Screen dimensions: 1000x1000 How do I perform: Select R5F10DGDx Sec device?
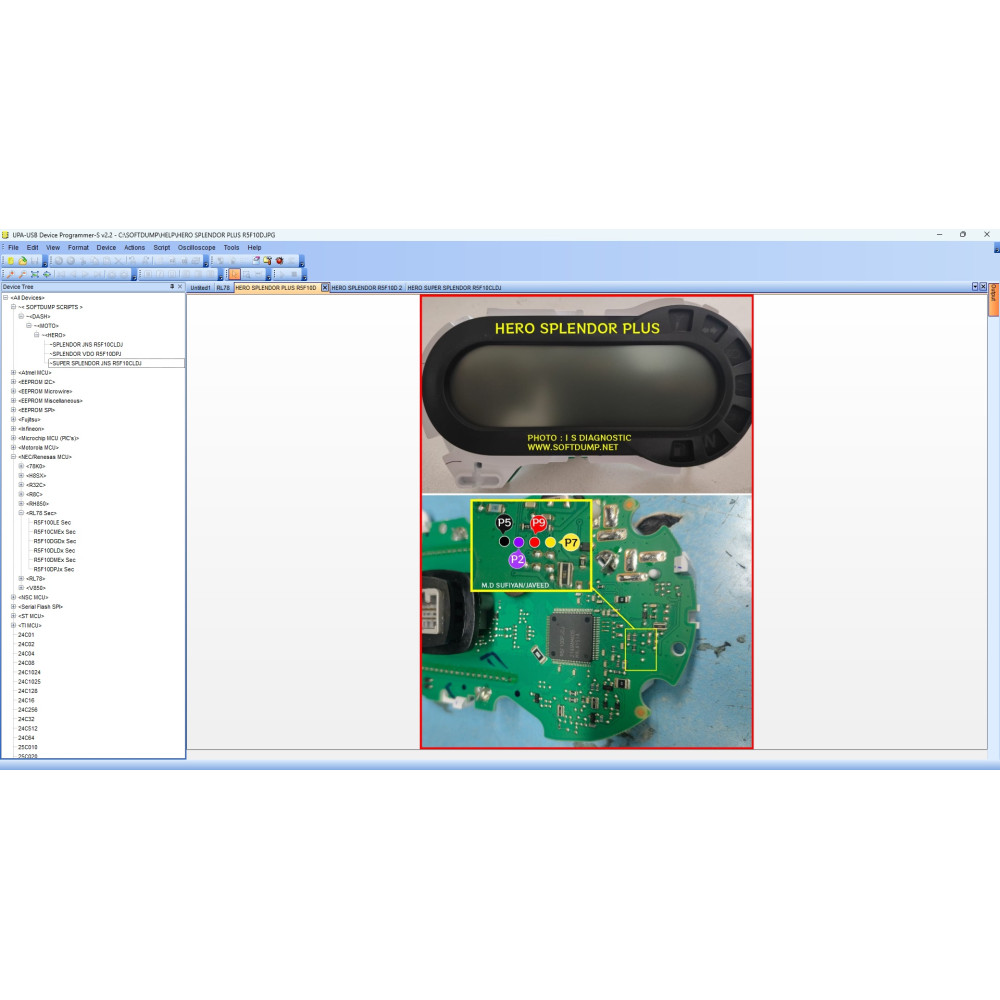54,541
